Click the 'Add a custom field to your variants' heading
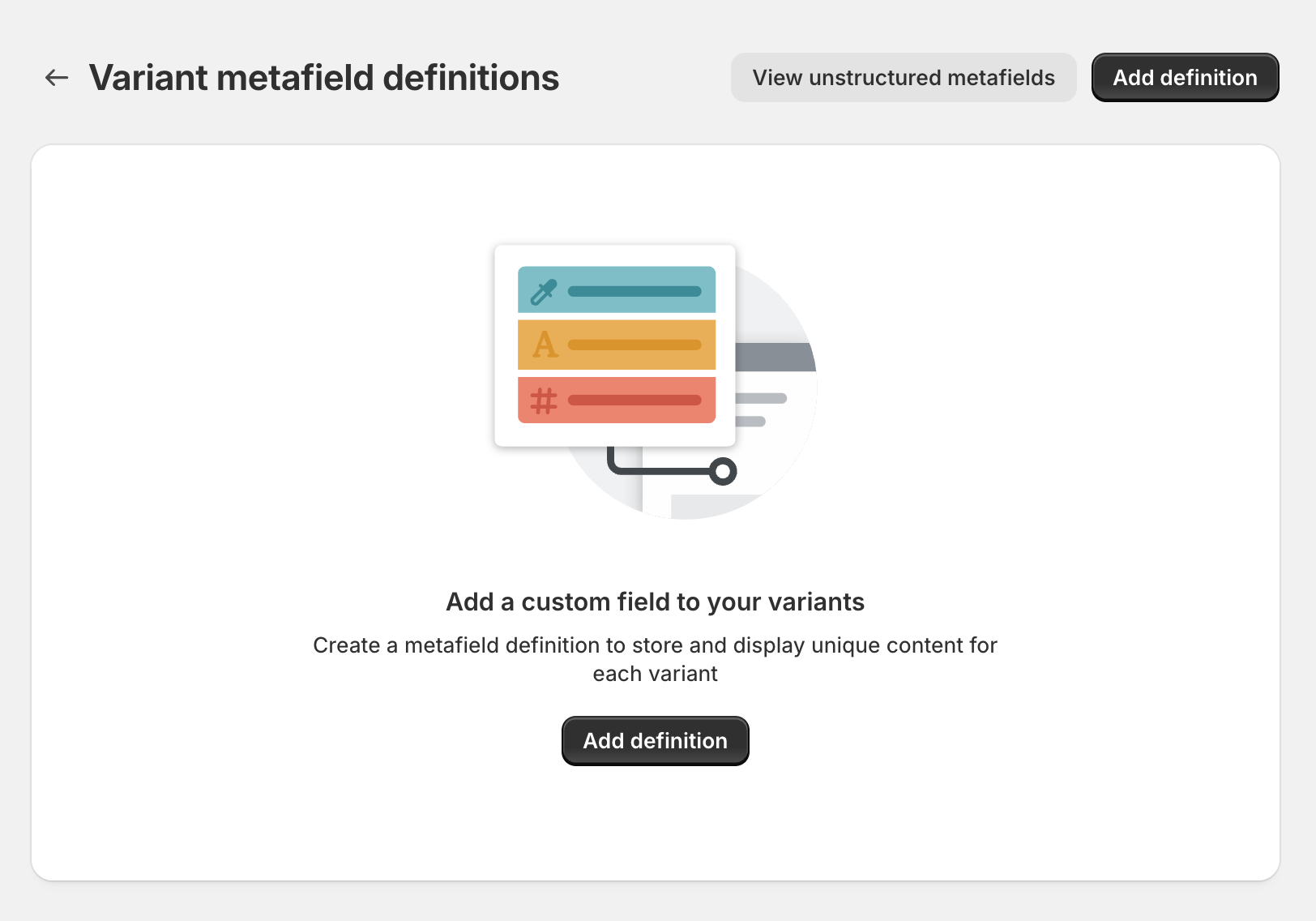Image resolution: width=1316 pixels, height=921 pixels. point(655,602)
